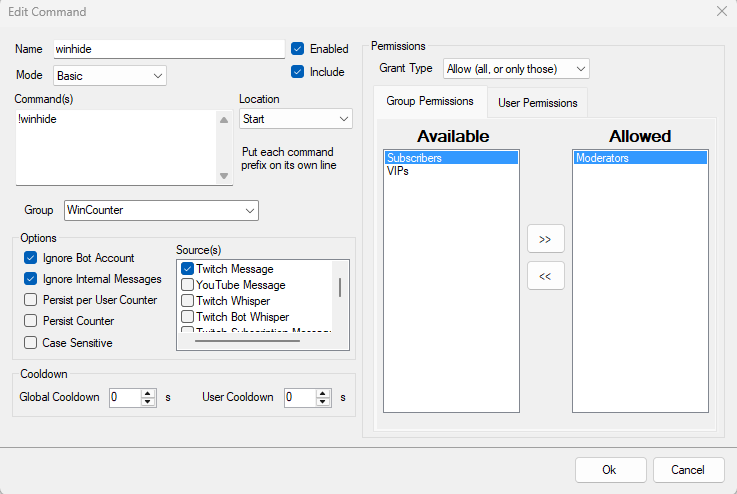737x494 pixels.
Task: Uncheck Twitch Message source
Action: (x=187, y=268)
